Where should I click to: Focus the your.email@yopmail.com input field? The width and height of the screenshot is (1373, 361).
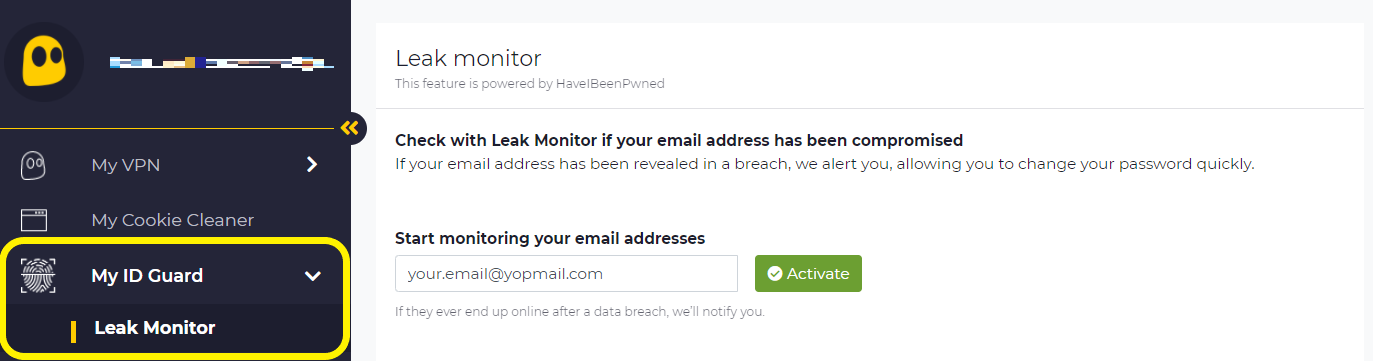click(x=566, y=274)
